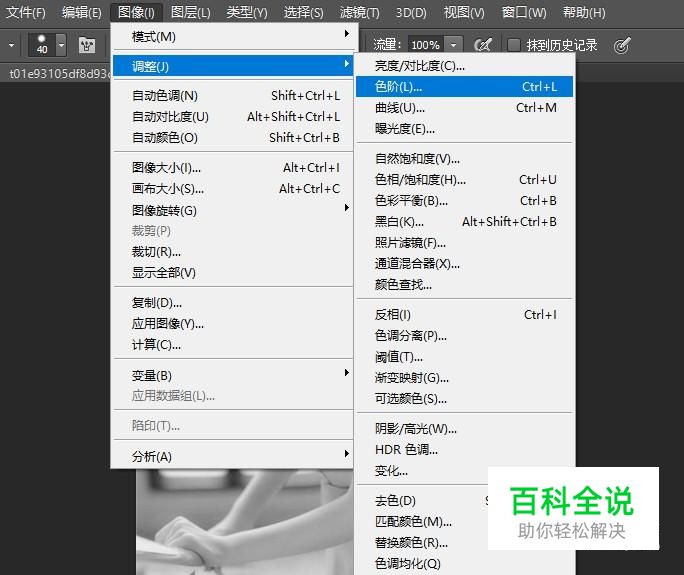The height and width of the screenshot is (575, 684).
Task: Select 渐变映射(G)...
Action: 464,378
